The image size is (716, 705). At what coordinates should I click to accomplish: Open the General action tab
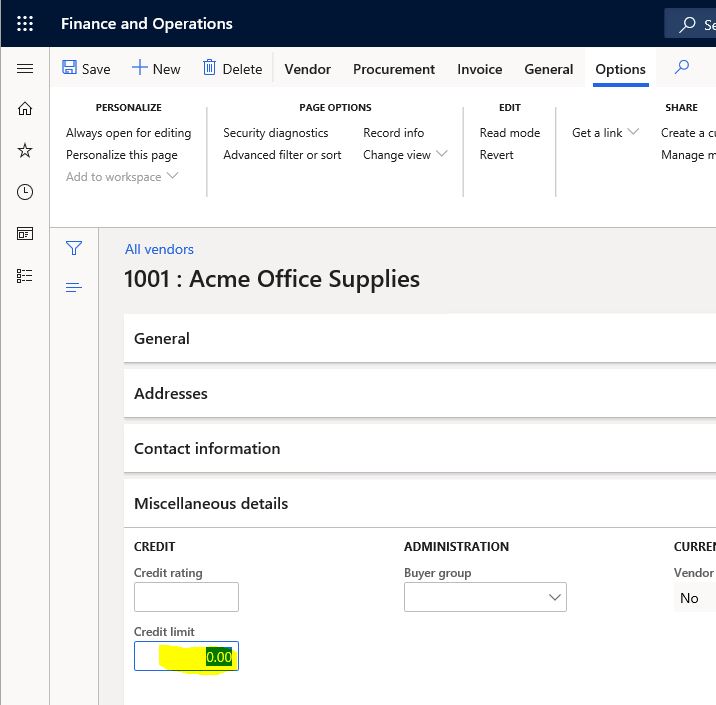click(548, 69)
